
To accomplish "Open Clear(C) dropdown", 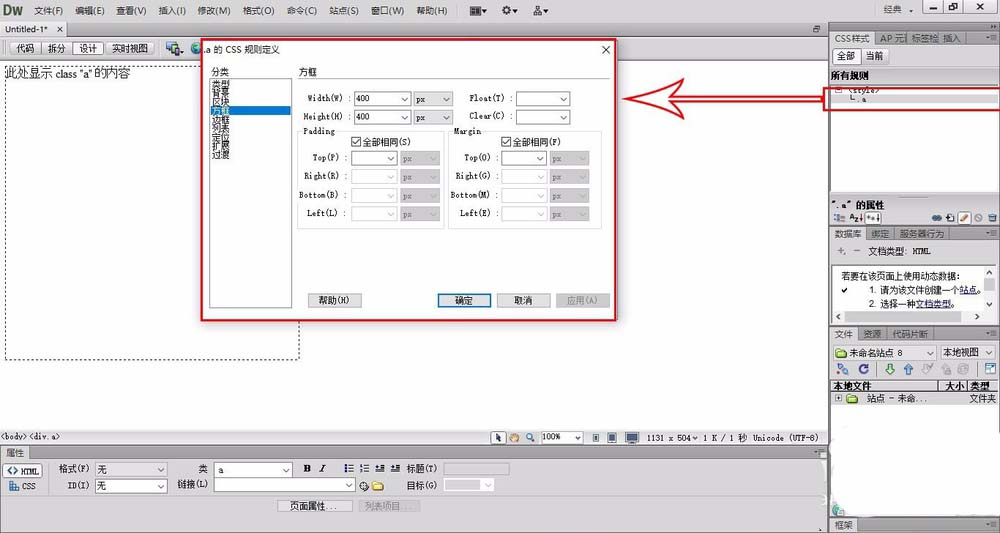I will [x=543, y=117].
